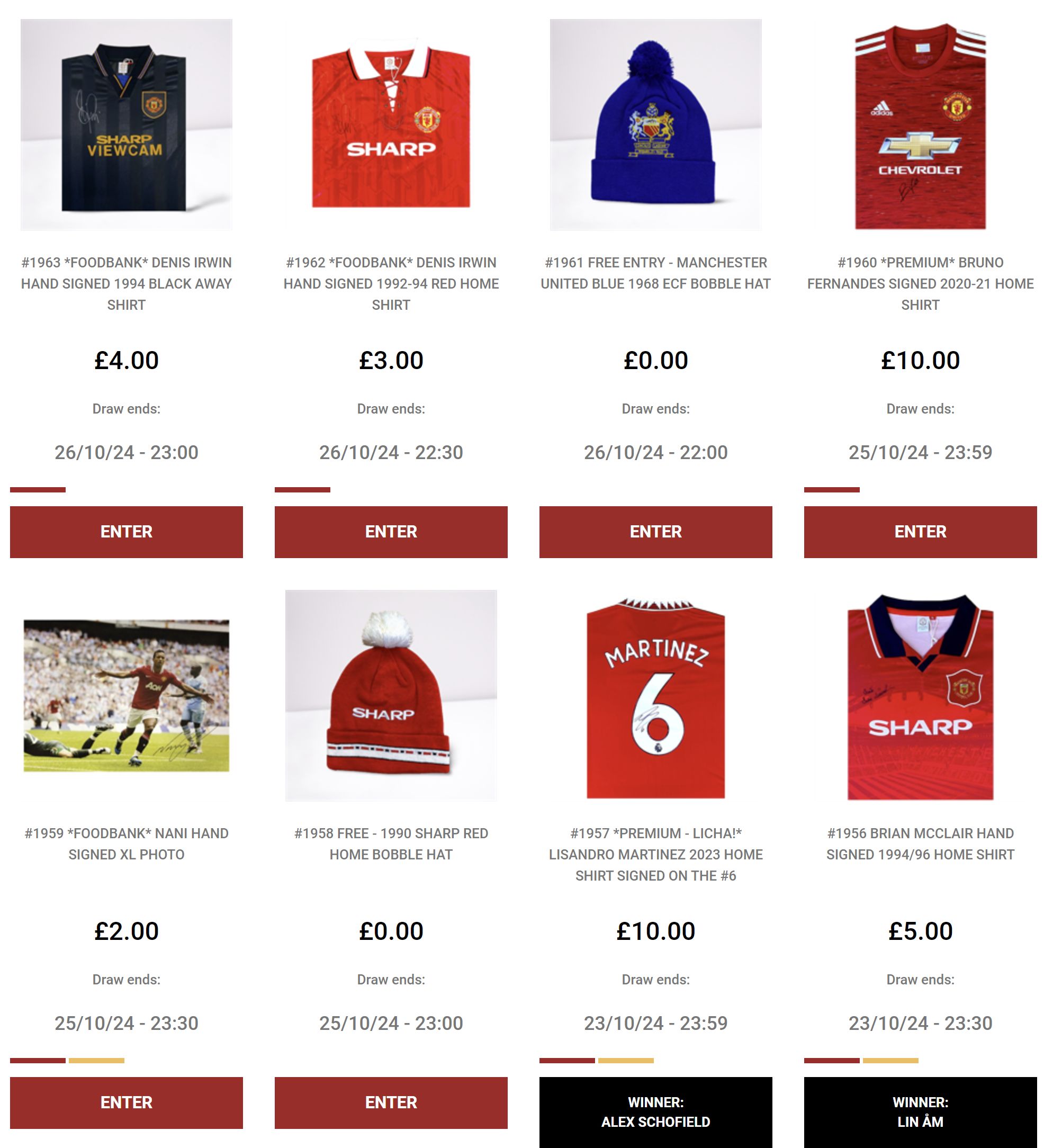This screenshot has width=1044, height=1148.
Task: Click the gold progress bar under #1959 draw
Action: [x=97, y=1060]
